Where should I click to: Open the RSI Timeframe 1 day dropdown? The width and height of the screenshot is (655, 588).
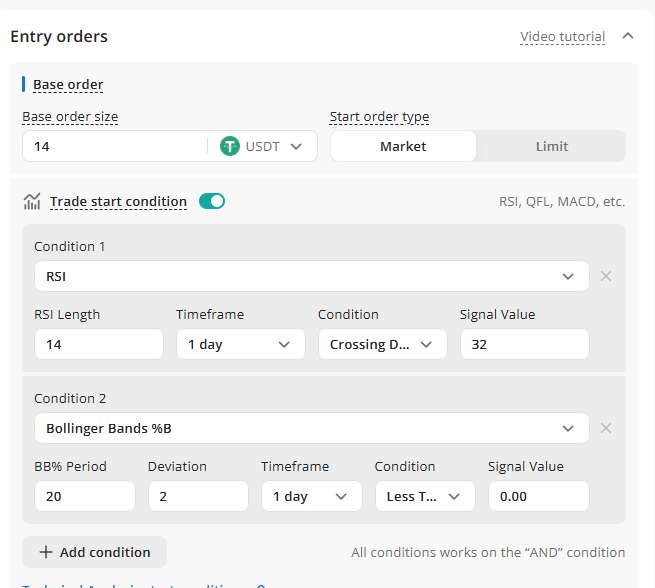[x=240, y=344]
